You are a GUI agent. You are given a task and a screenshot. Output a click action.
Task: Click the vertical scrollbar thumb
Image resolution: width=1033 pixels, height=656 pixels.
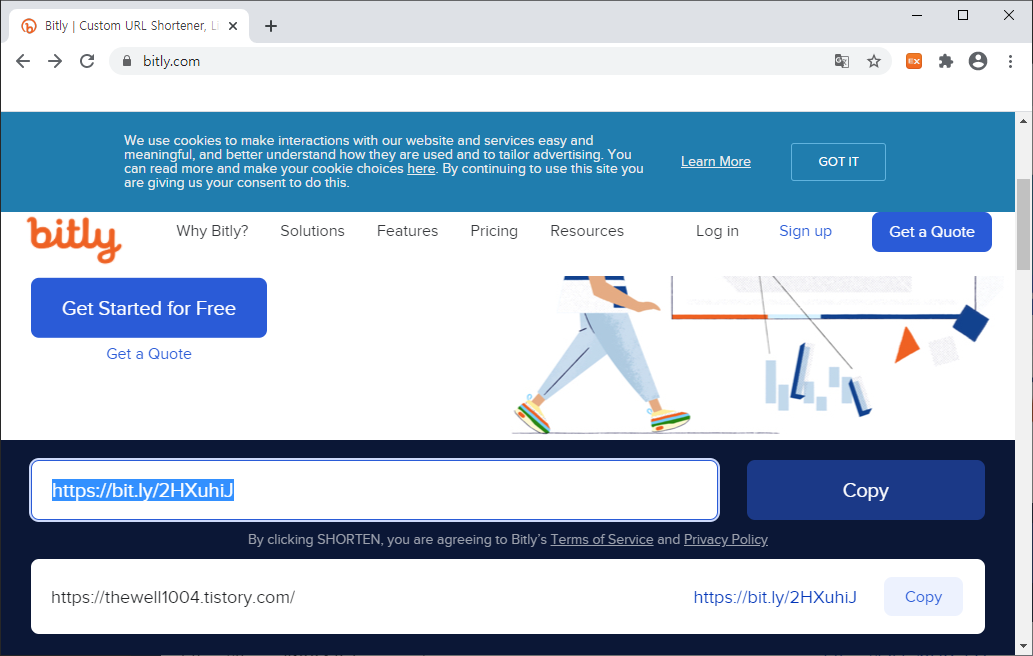click(x=1023, y=224)
